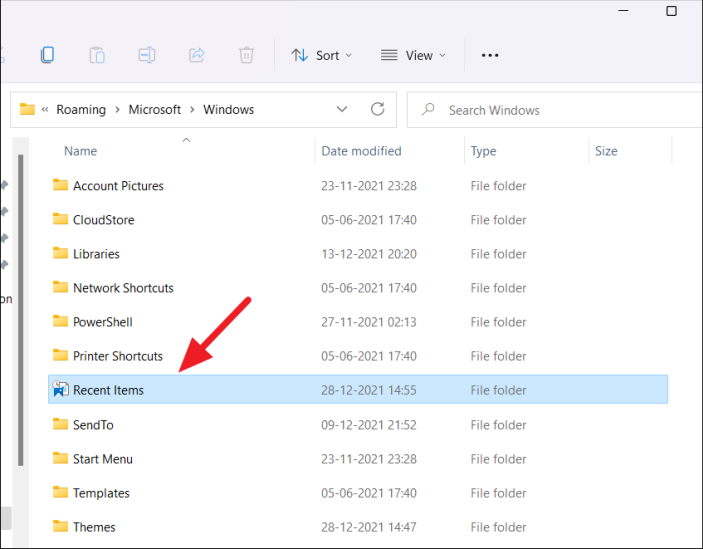Image resolution: width=703 pixels, height=549 pixels.
Task: Open the View dropdown menu
Action: pos(413,55)
